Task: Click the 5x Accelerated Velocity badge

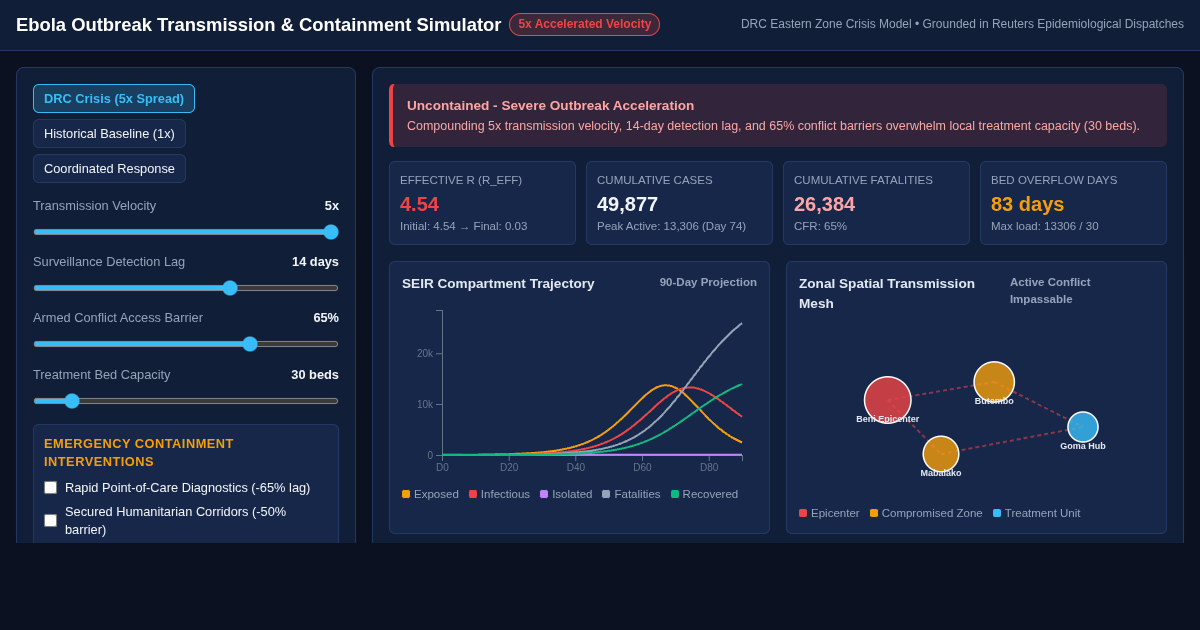Action: pos(584,24)
